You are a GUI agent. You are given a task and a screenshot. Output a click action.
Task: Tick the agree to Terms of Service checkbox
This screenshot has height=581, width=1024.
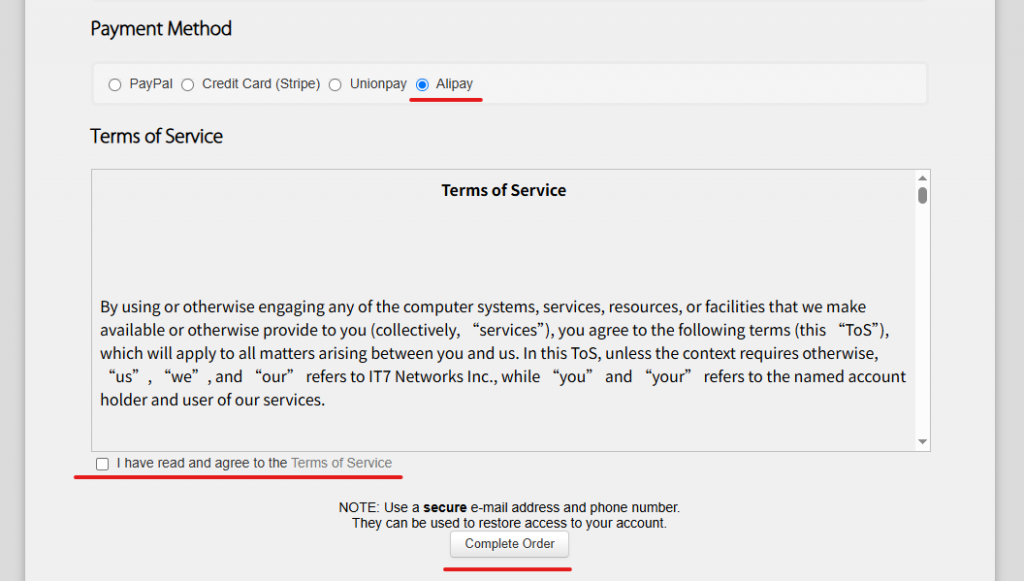pos(102,464)
